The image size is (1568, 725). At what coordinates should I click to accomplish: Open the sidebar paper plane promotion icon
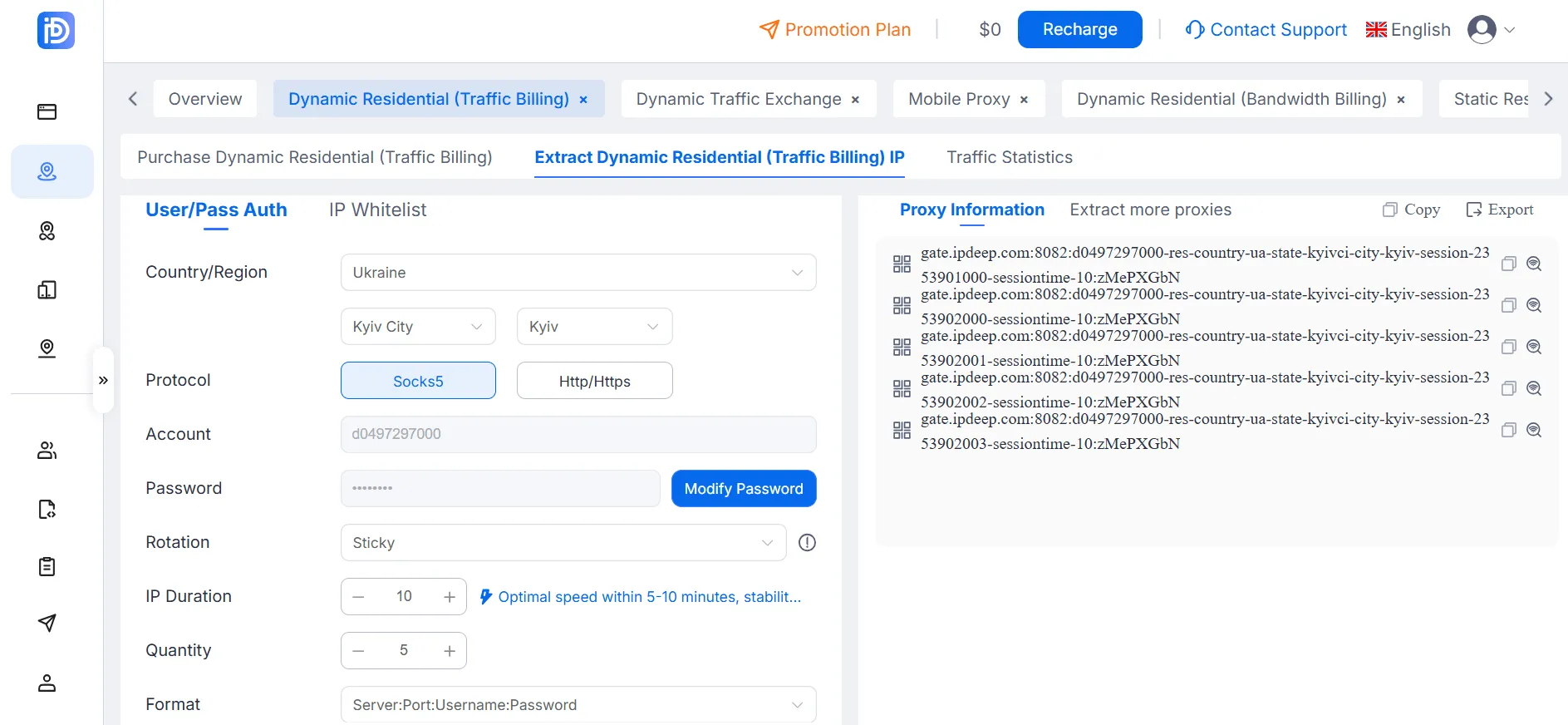pos(47,623)
